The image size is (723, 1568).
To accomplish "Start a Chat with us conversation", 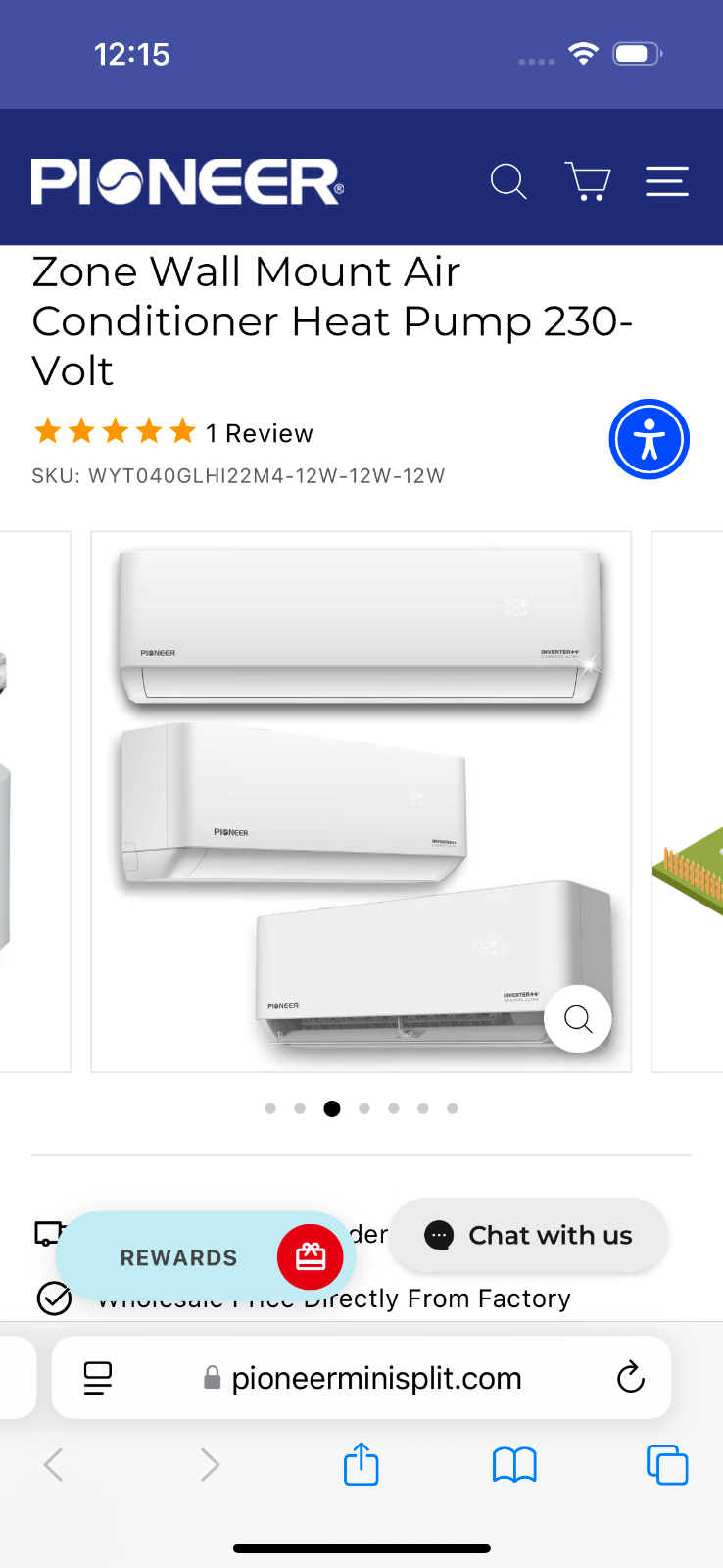I will pyautogui.click(x=529, y=1235).
